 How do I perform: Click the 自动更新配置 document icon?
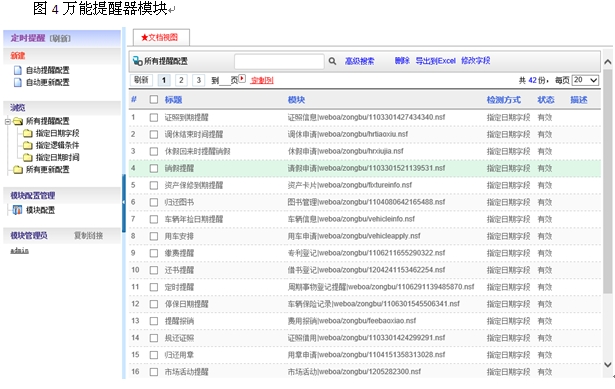coord(18,82)
